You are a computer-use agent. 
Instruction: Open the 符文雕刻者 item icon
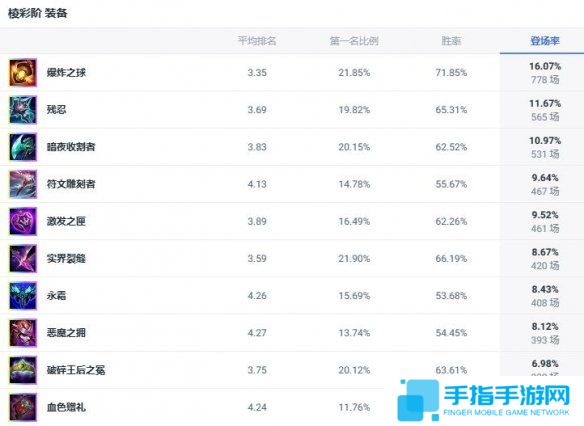click(23, 184)
